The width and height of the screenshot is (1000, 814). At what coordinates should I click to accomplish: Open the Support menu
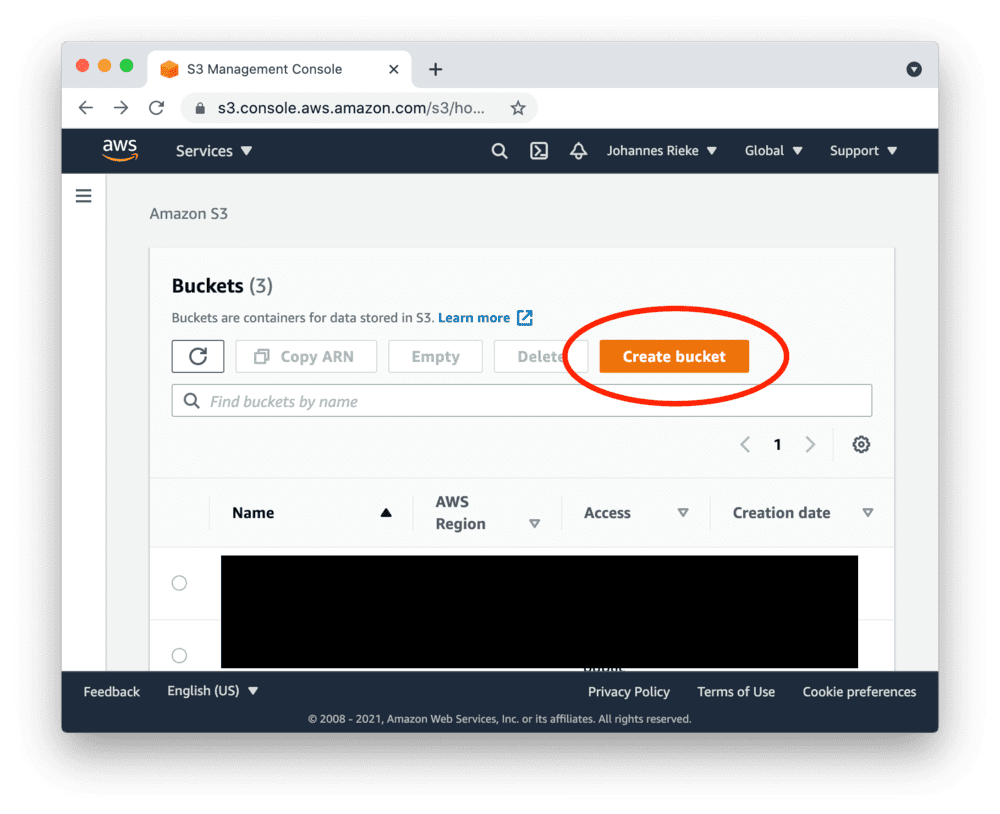pyautogui.click(x=861, y=150)
